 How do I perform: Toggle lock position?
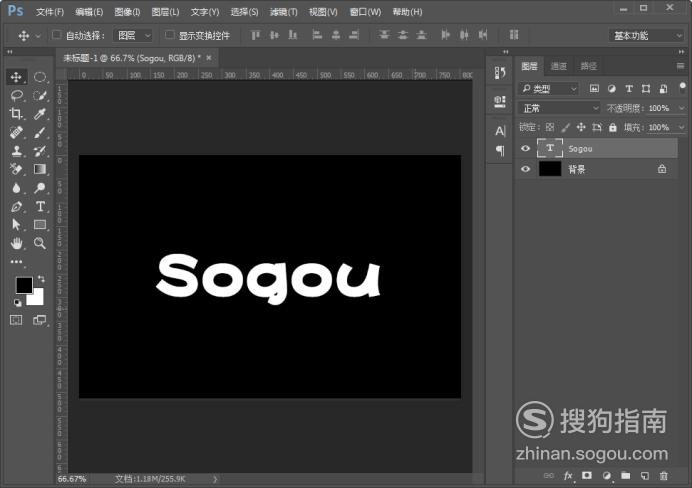581,128
